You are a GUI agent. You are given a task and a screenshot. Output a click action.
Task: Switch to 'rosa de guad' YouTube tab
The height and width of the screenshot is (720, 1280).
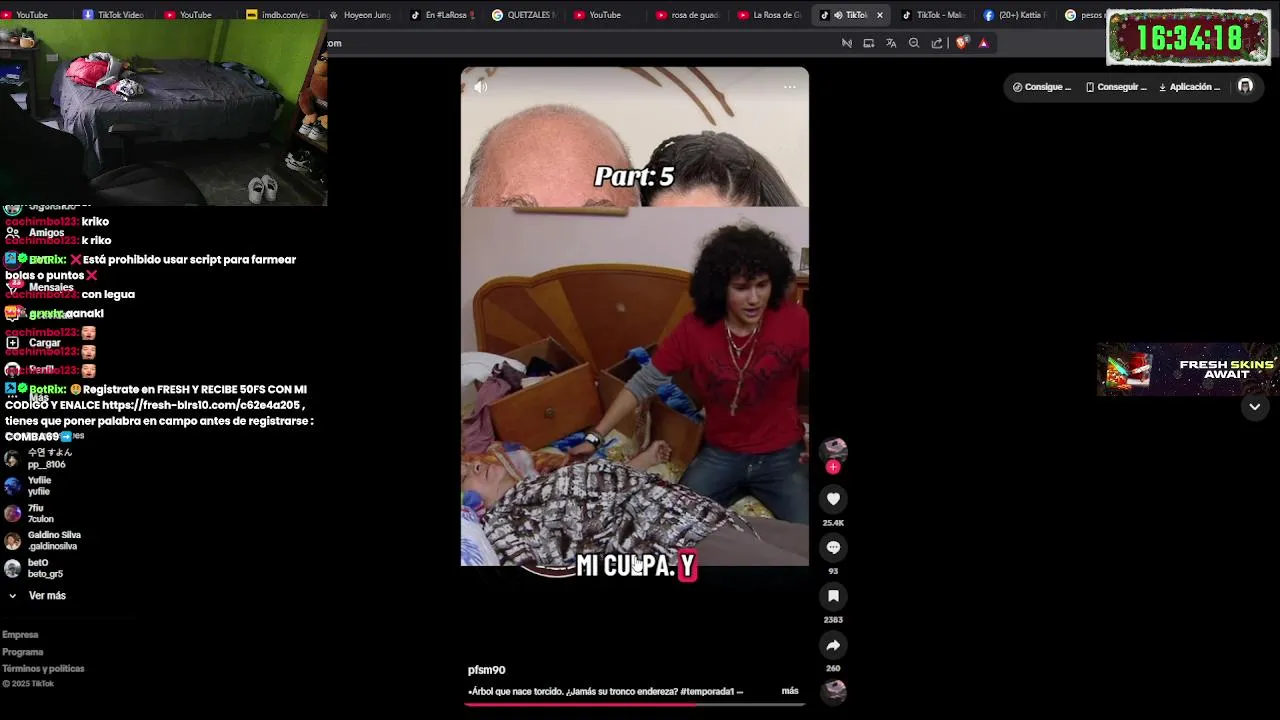coord(687,15)
